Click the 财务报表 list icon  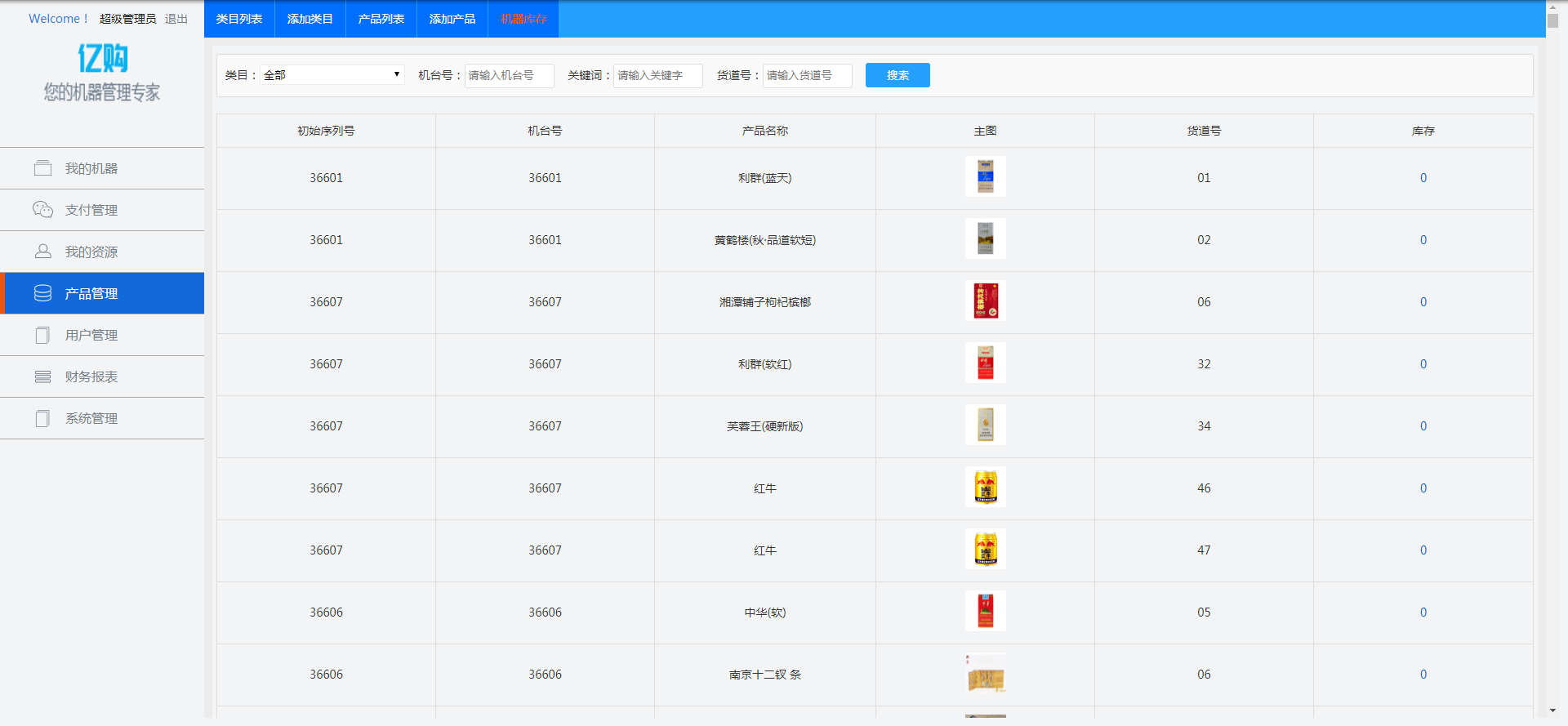42,376
